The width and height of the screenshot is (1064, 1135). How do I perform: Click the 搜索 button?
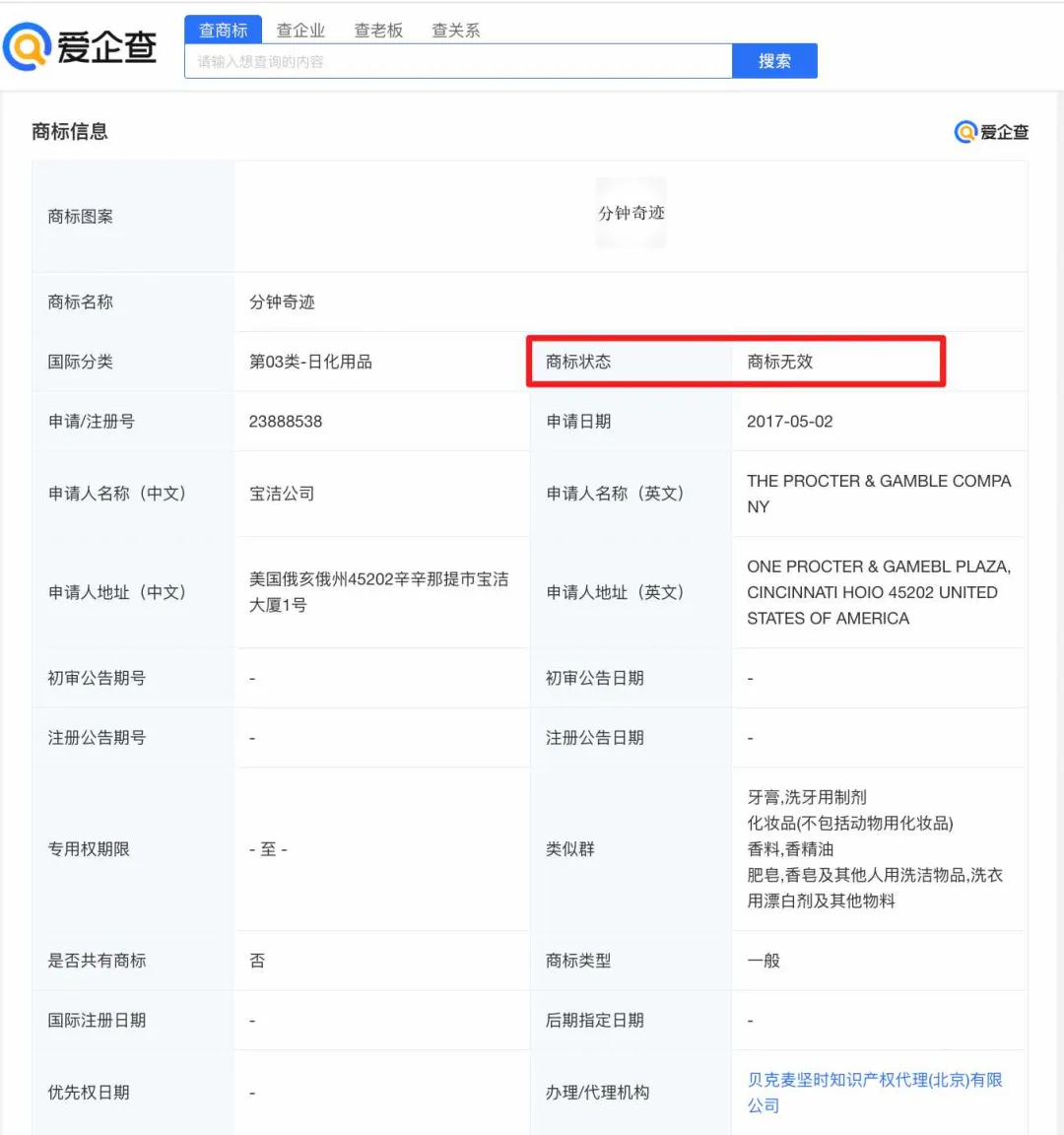[774, 61]
